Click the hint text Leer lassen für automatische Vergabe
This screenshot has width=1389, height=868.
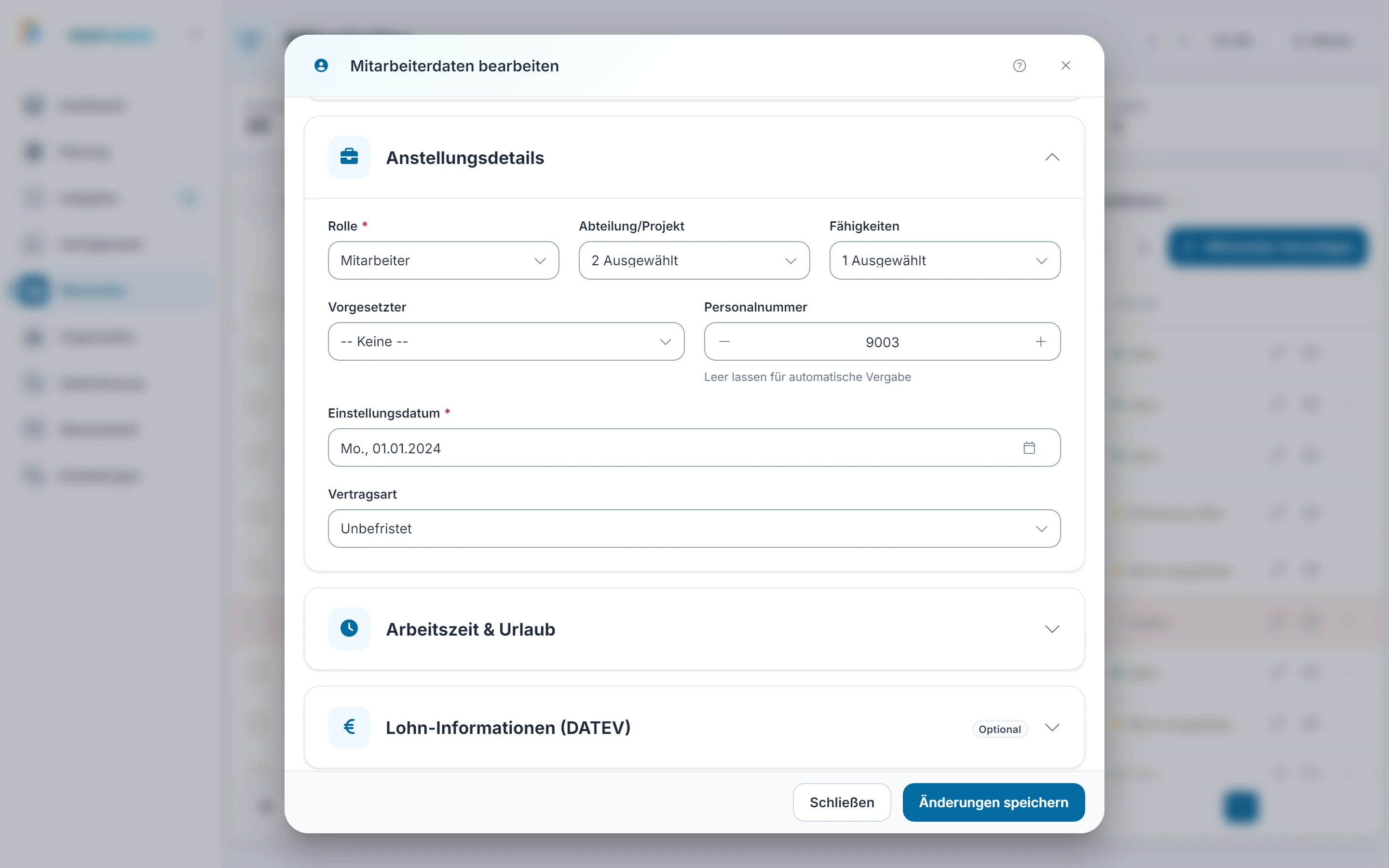coord(807,377)
